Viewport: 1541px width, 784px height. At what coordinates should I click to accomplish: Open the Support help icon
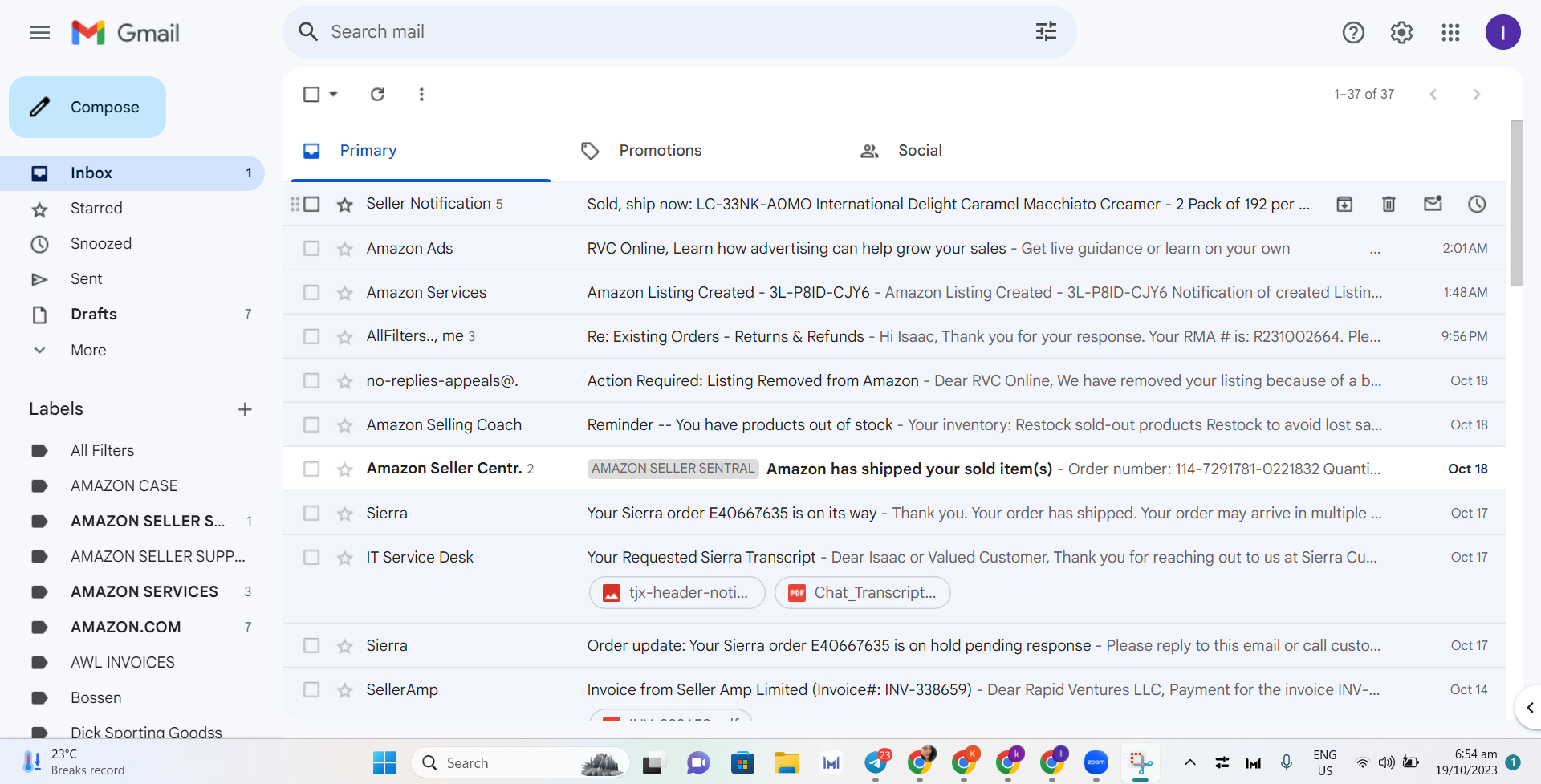click(1353, 32)
